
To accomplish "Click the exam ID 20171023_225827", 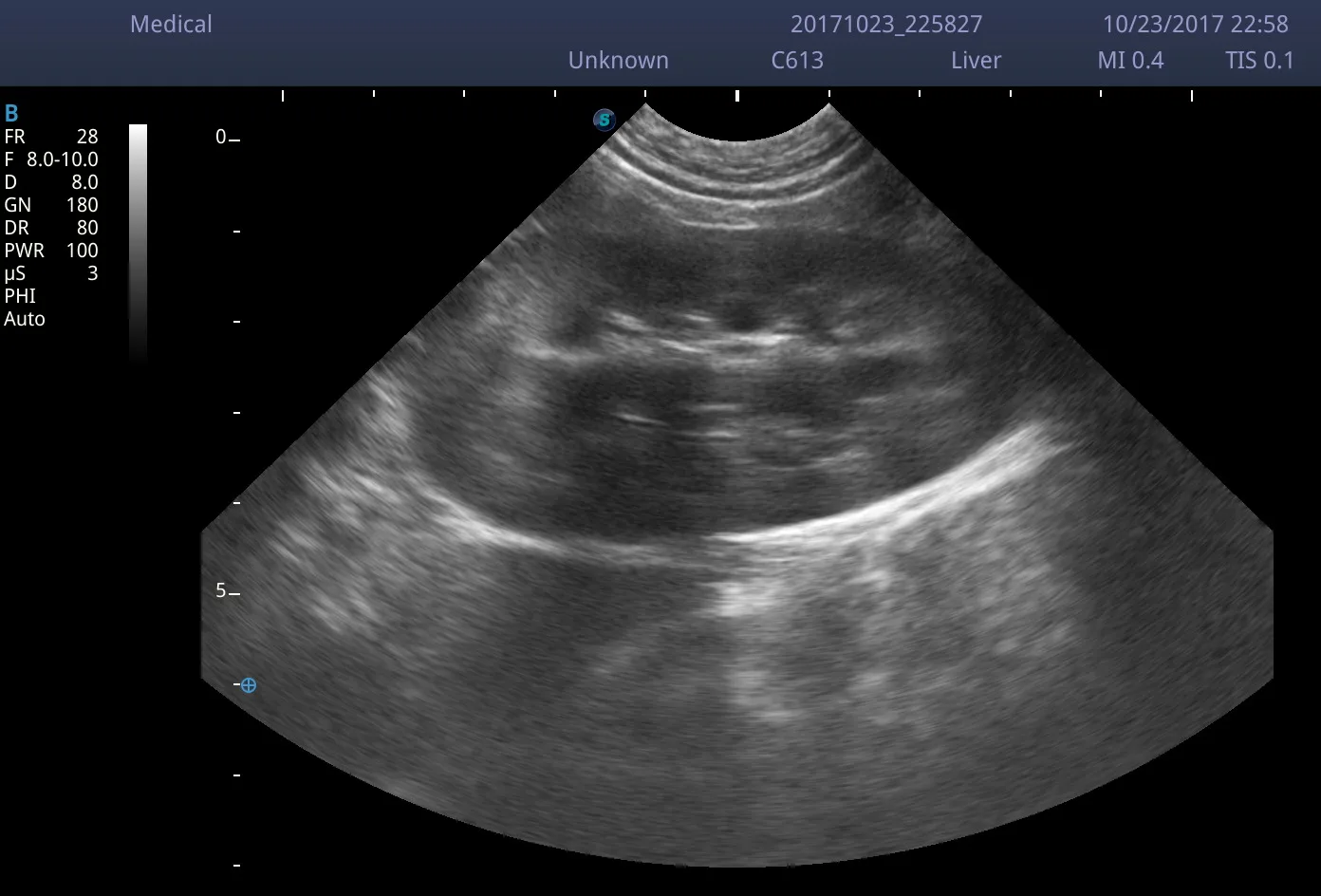I will [886, 24].
